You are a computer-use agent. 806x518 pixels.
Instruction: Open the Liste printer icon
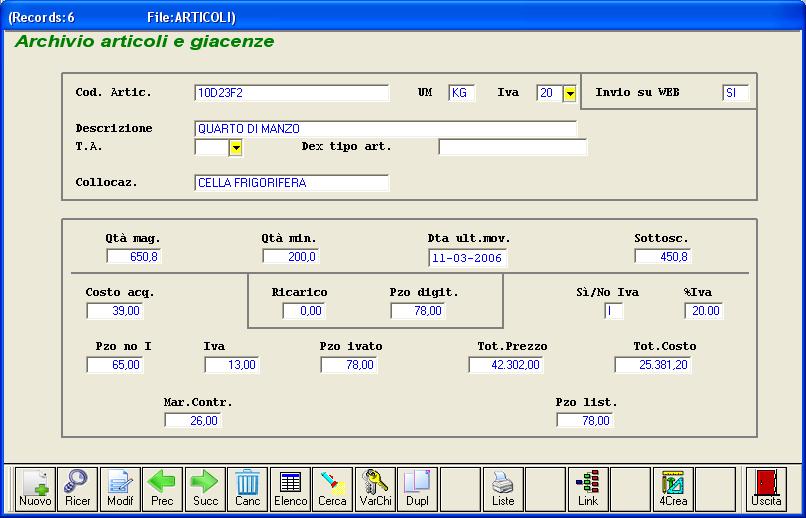[x=503, y=489]
